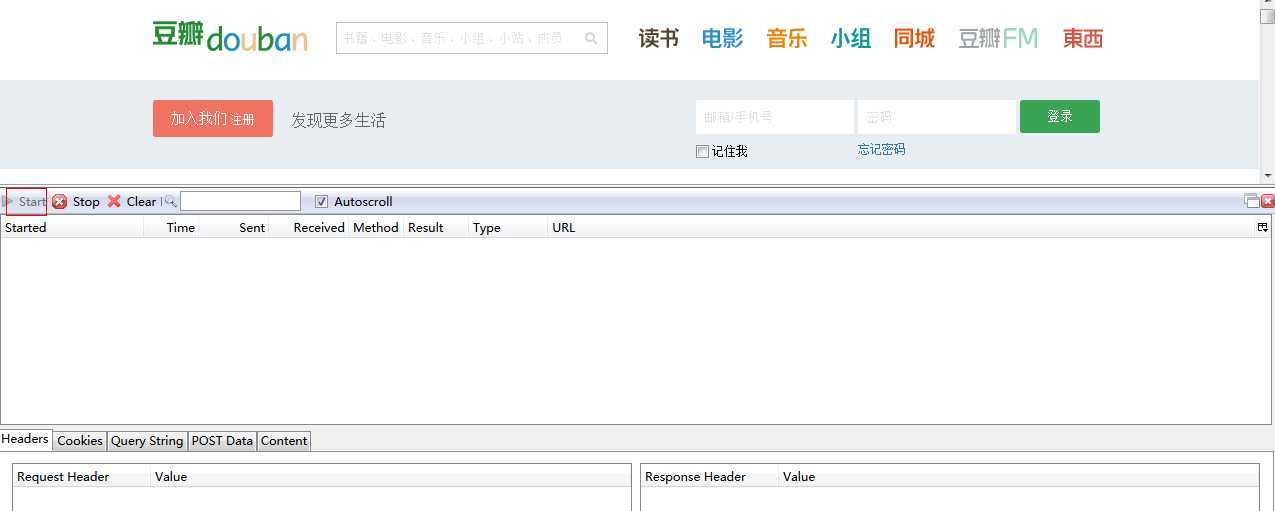
Task: Switch to the Headers tab
Action: pos(25,439)
